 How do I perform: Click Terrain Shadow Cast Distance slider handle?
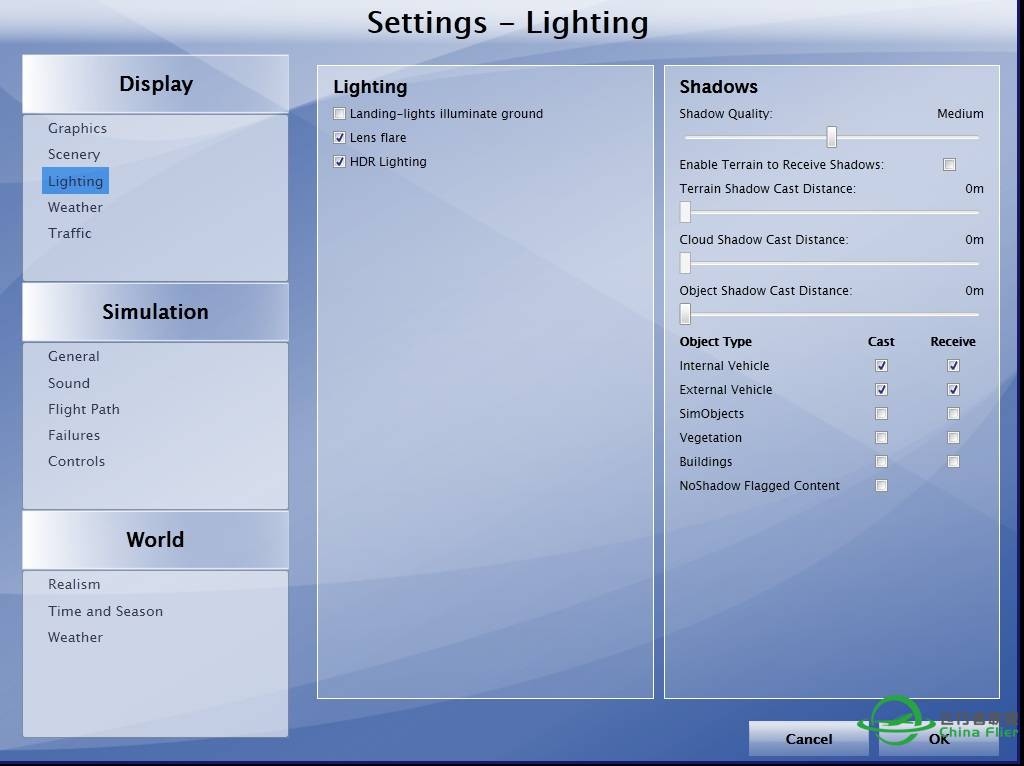686,212
